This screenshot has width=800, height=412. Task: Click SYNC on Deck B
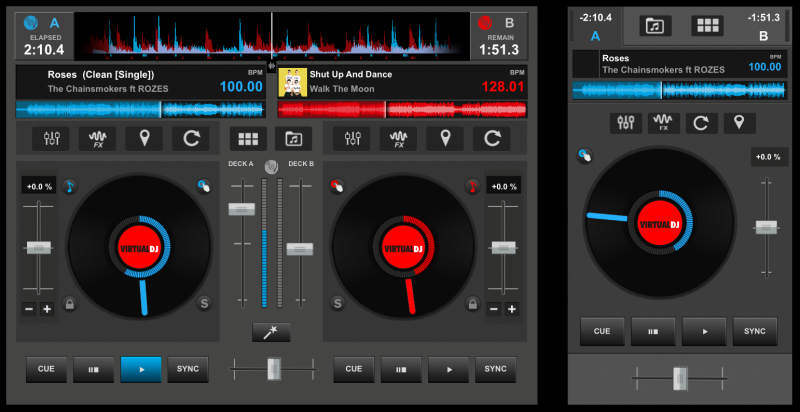(x=495, y=369)
